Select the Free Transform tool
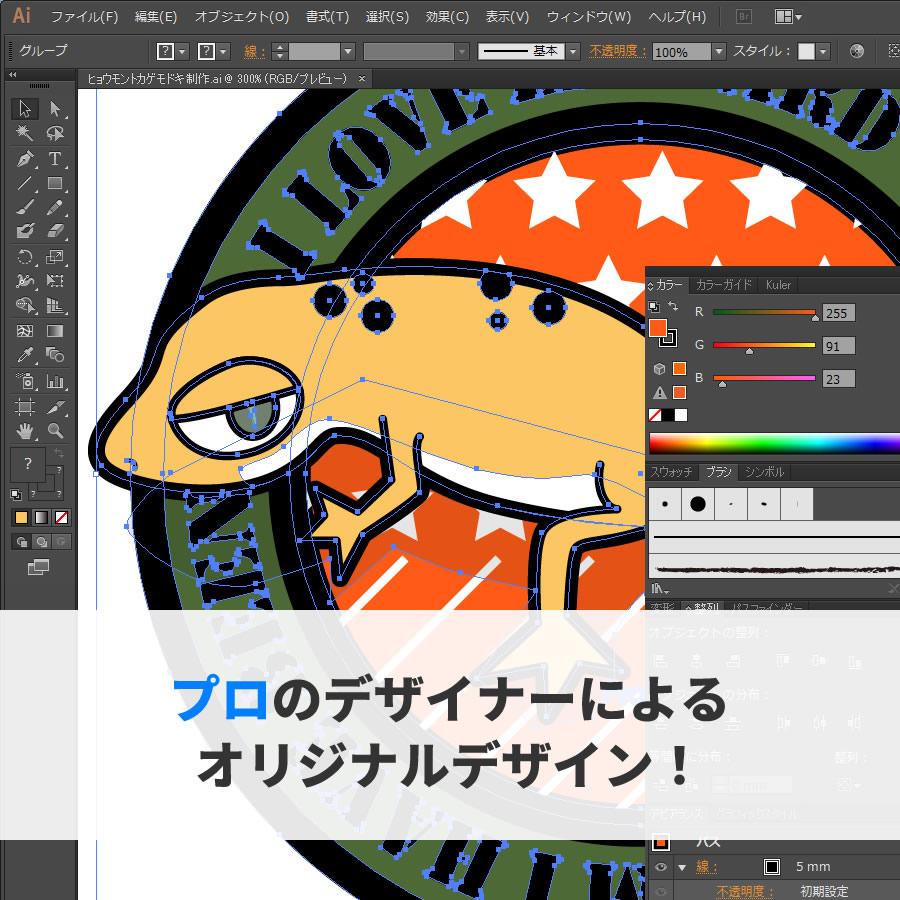Screen dimensions: 900x900 click(x=55, y=281)
